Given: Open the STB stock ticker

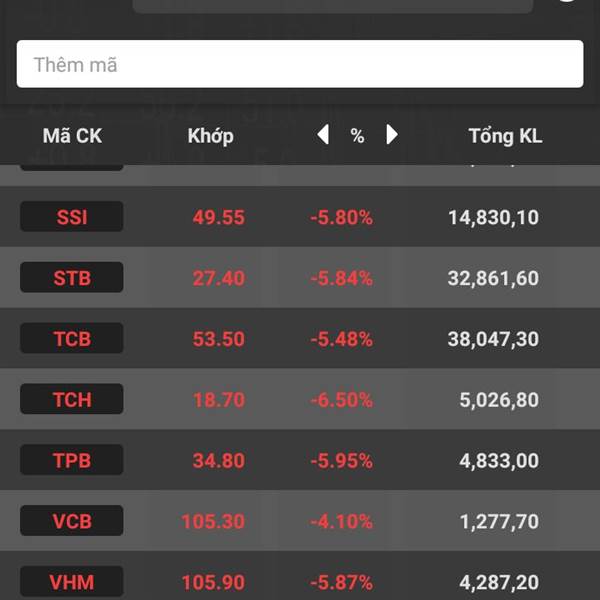Looking at the screenshot, I should [72, 278].
